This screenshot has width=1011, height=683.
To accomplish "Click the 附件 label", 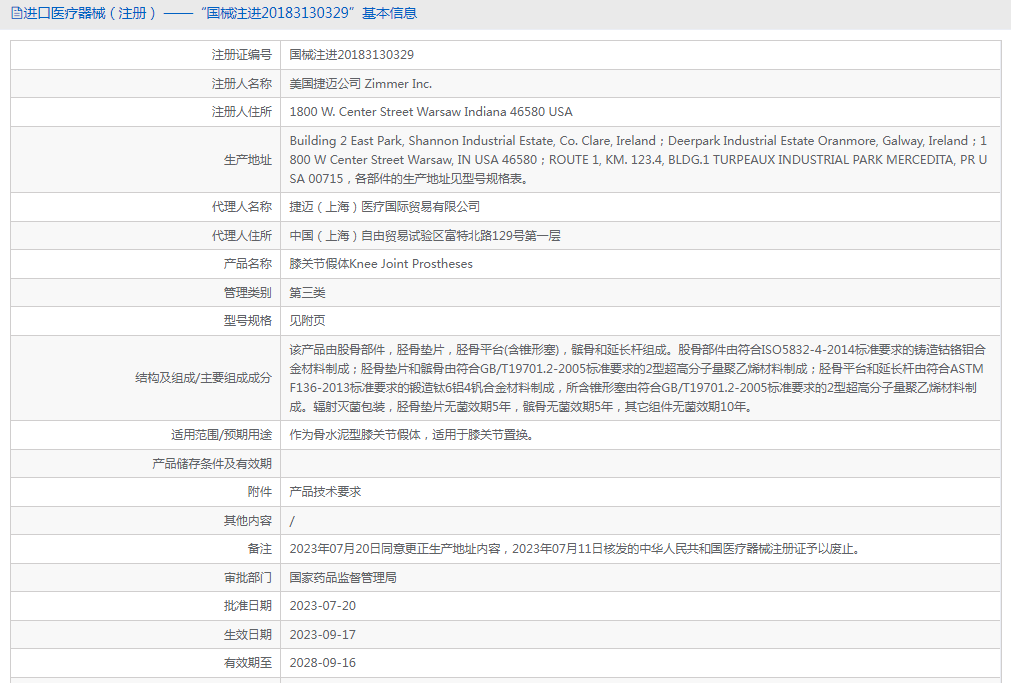I will [x=260, y=491].
